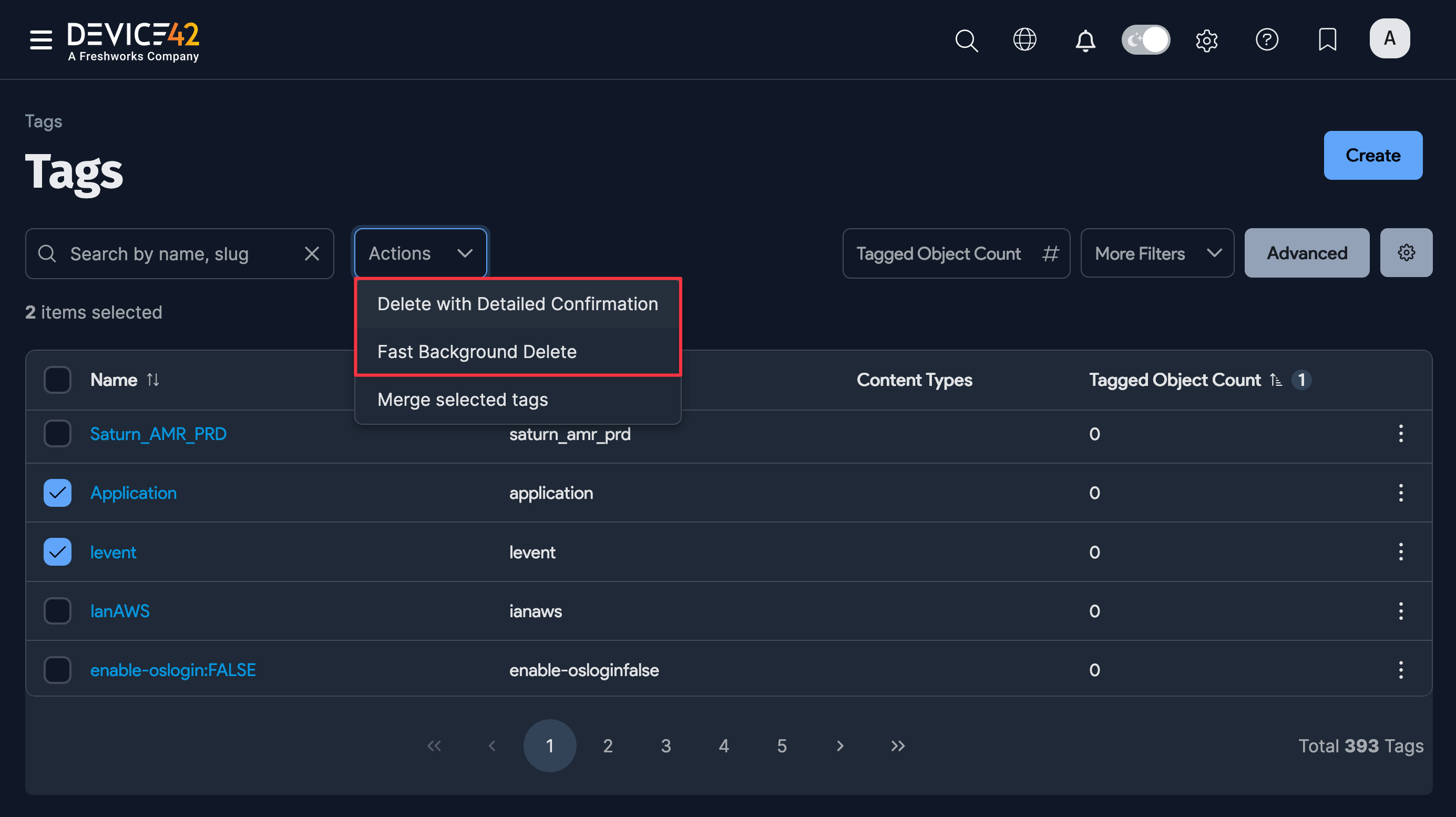Expand the More Filters dropdown
Image resolution: width=1456 pixels, height=817 pixels.
coord(1156,253)
